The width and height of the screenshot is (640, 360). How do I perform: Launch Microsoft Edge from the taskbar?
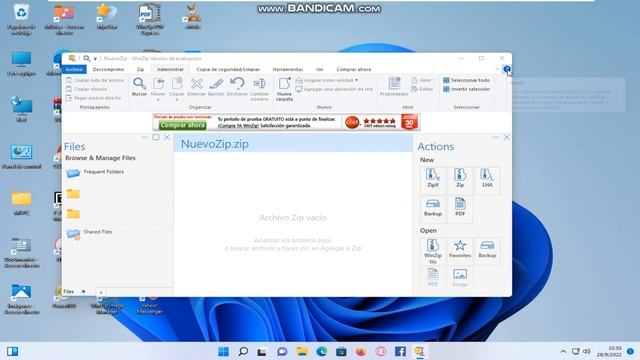point(322,351)
